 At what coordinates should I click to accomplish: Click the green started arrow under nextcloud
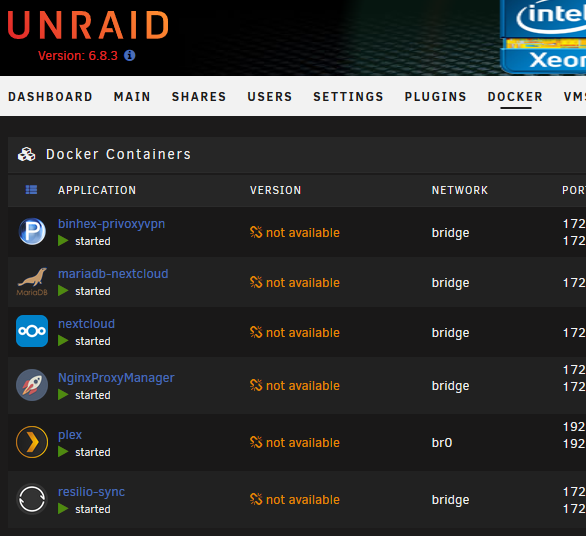[63, 341]
